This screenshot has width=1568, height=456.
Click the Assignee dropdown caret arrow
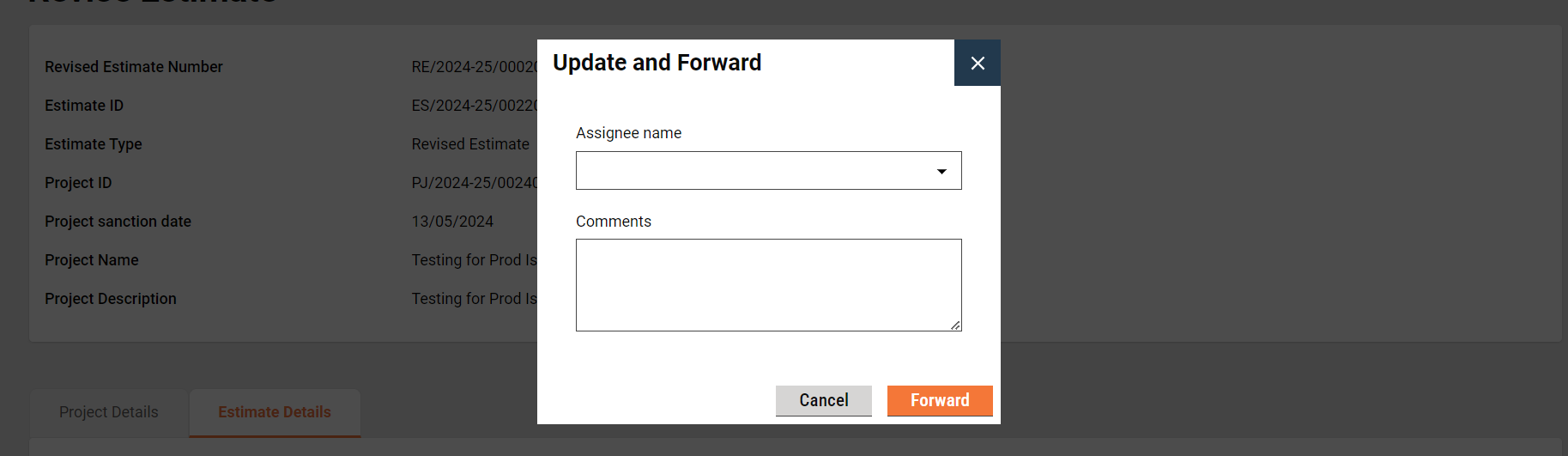pyautogui.click(x=941, y=172)
